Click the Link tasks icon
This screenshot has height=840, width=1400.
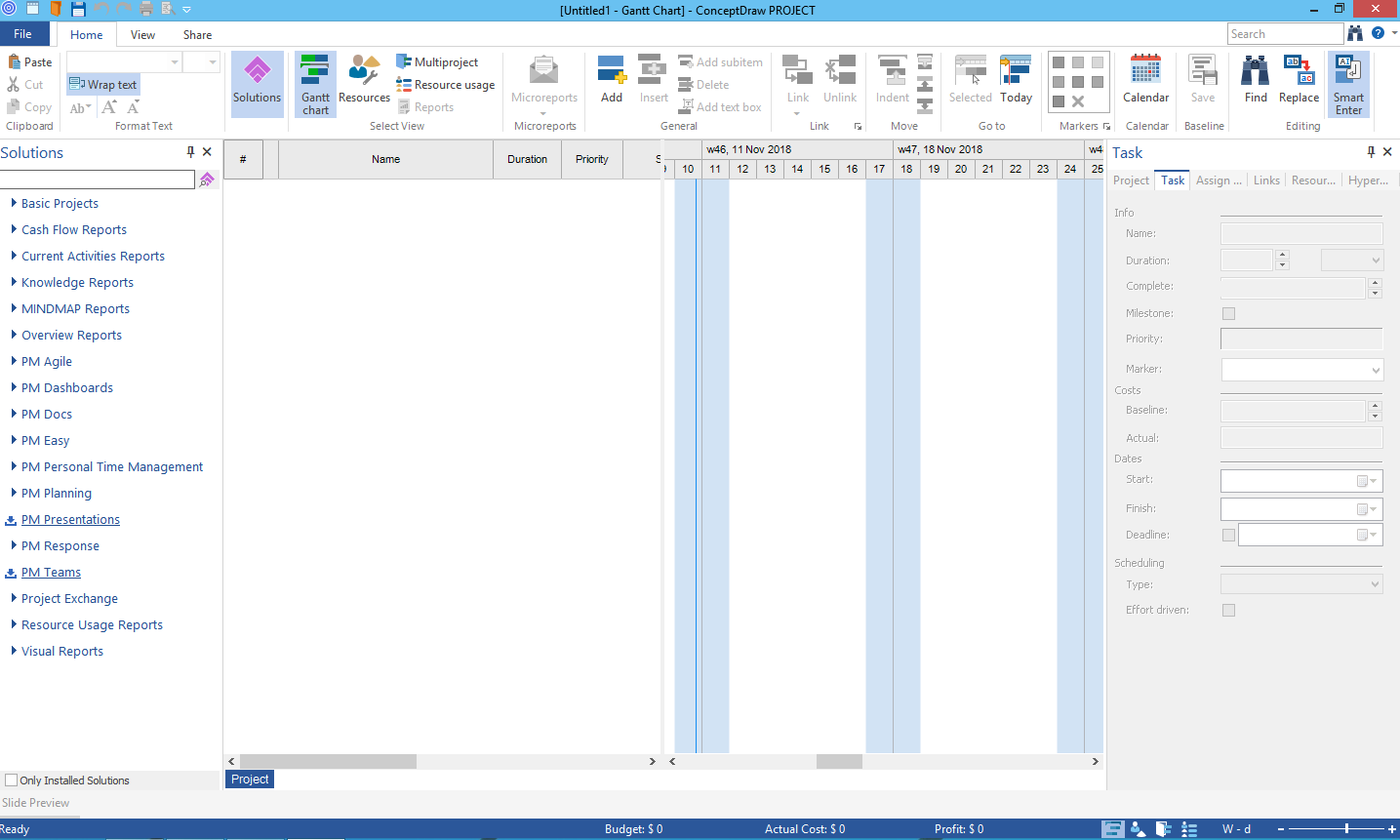click(798, 70)
